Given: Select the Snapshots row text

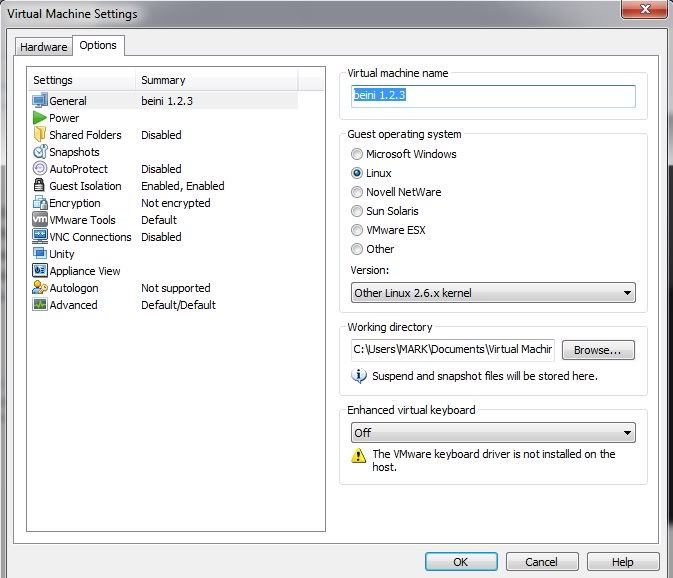Looking at the screenshot, I should [74, 152].
